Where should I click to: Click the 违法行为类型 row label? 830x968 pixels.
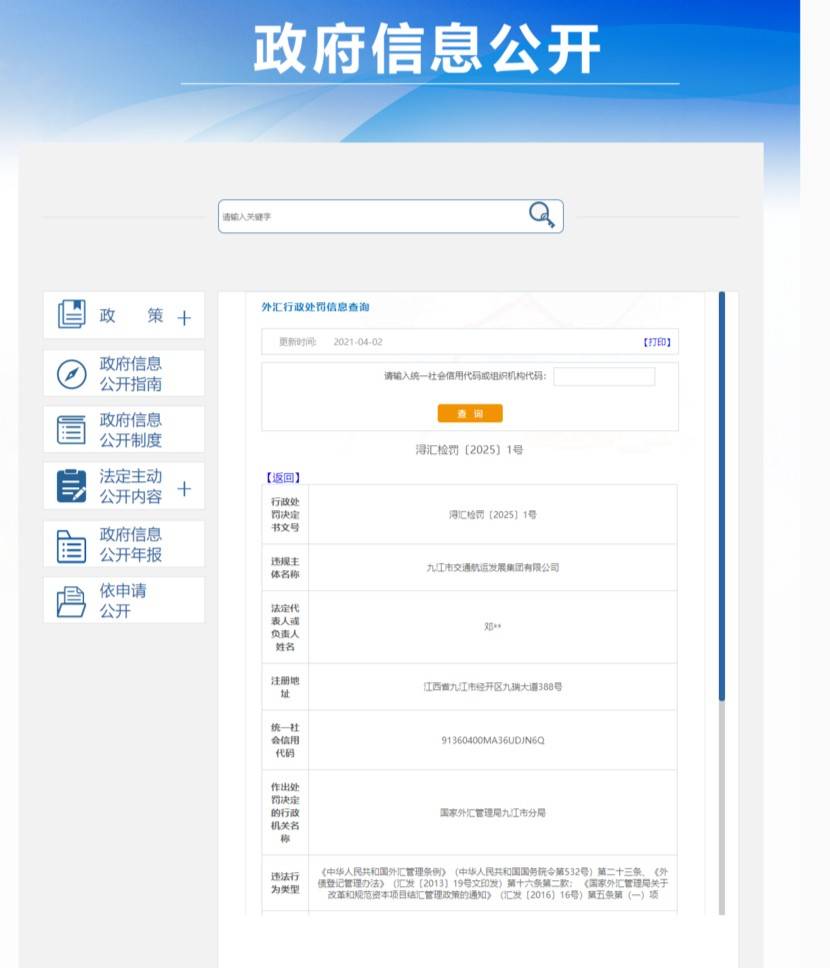pyautogui.click(x=285, y=883)
